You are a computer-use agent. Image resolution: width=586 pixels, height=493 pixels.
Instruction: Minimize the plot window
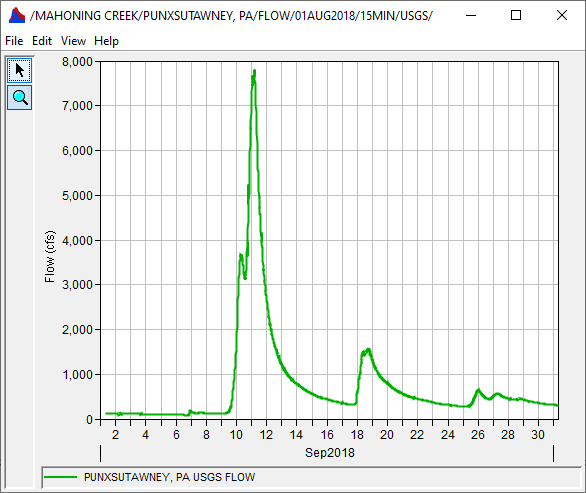pyautogui.click(x=471, y=15)
